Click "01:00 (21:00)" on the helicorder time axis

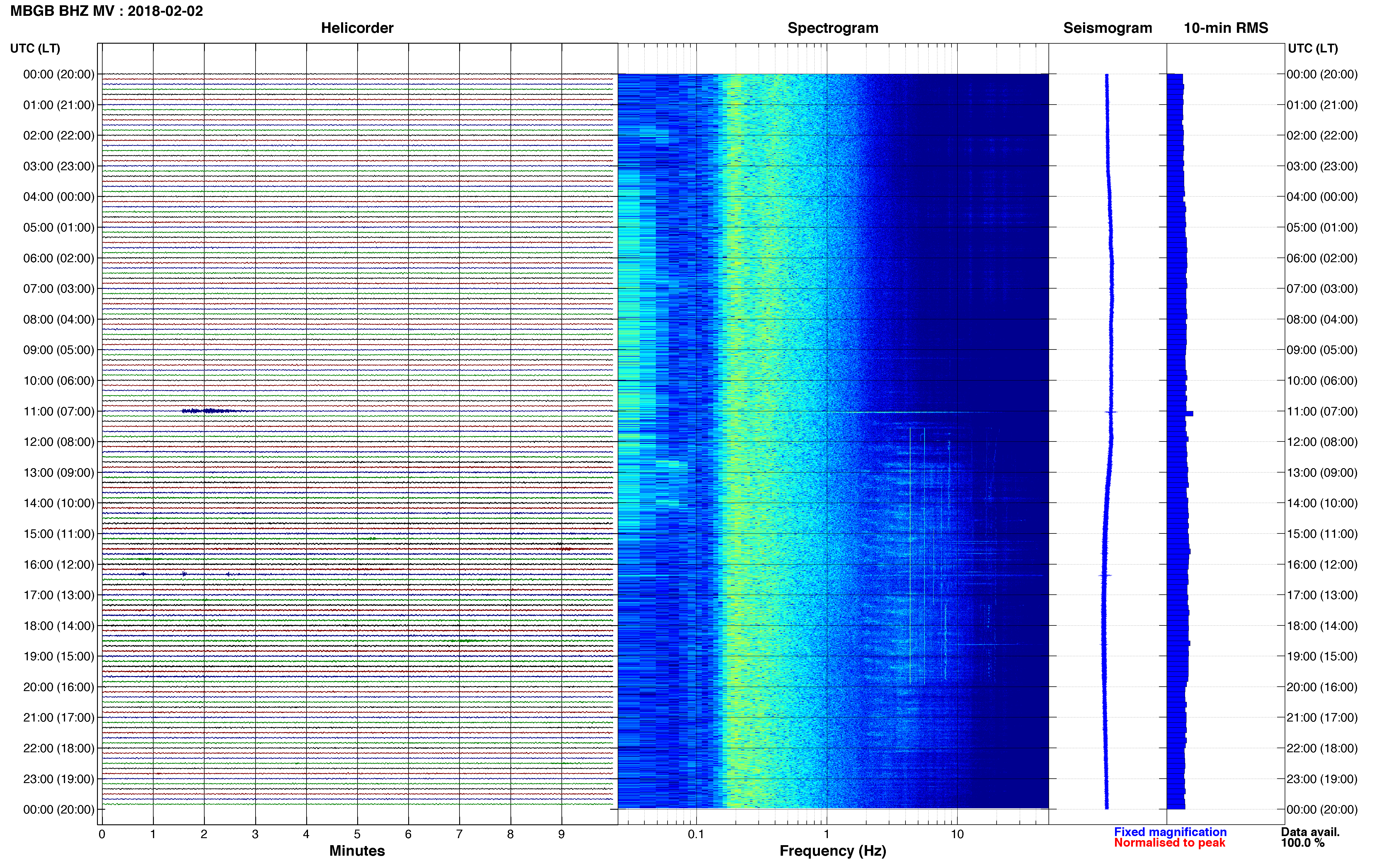click(59, 105)
